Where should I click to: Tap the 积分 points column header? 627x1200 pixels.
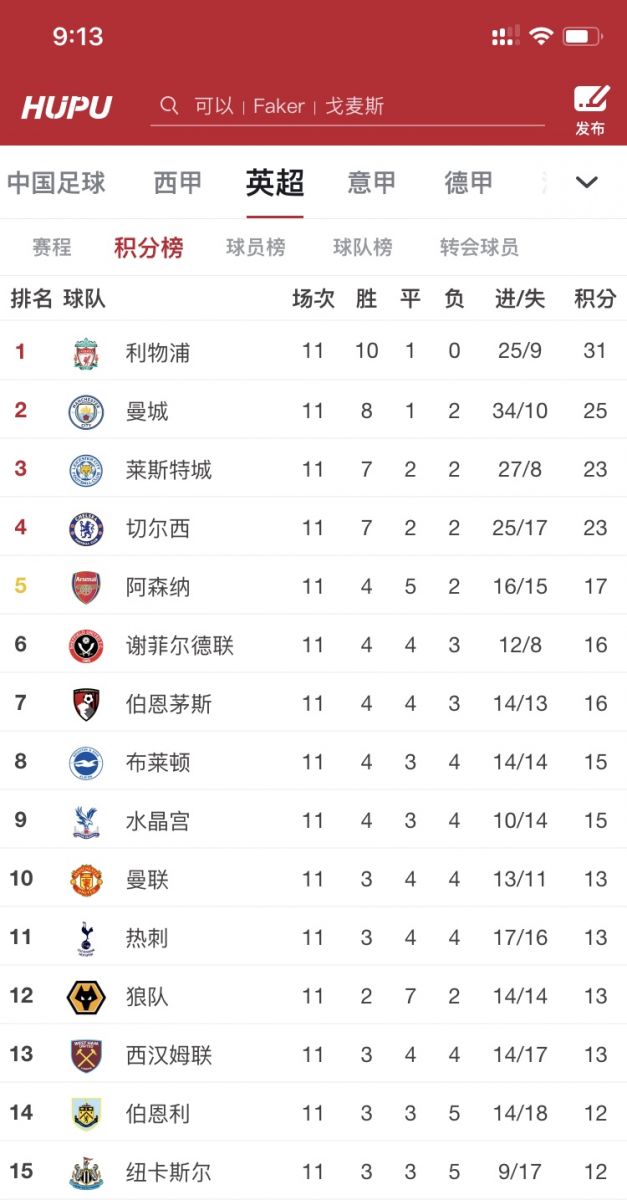[595, 298]
